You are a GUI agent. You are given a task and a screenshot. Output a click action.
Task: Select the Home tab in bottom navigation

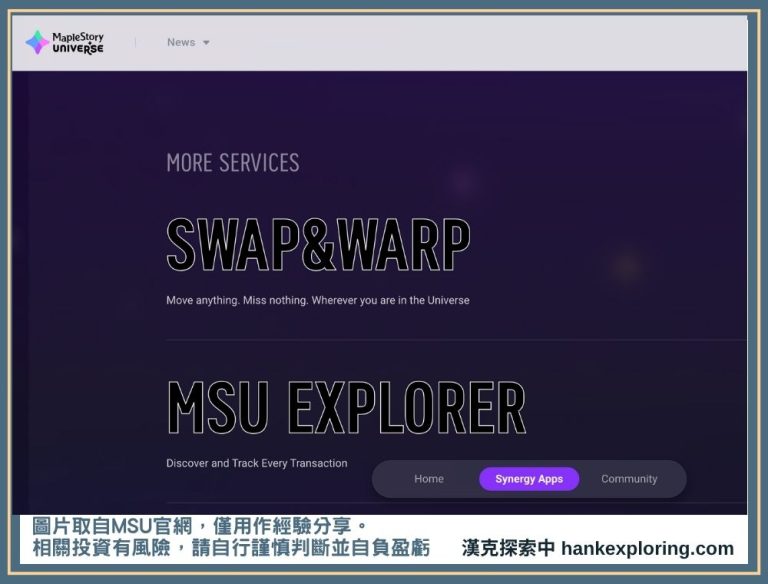428,479
